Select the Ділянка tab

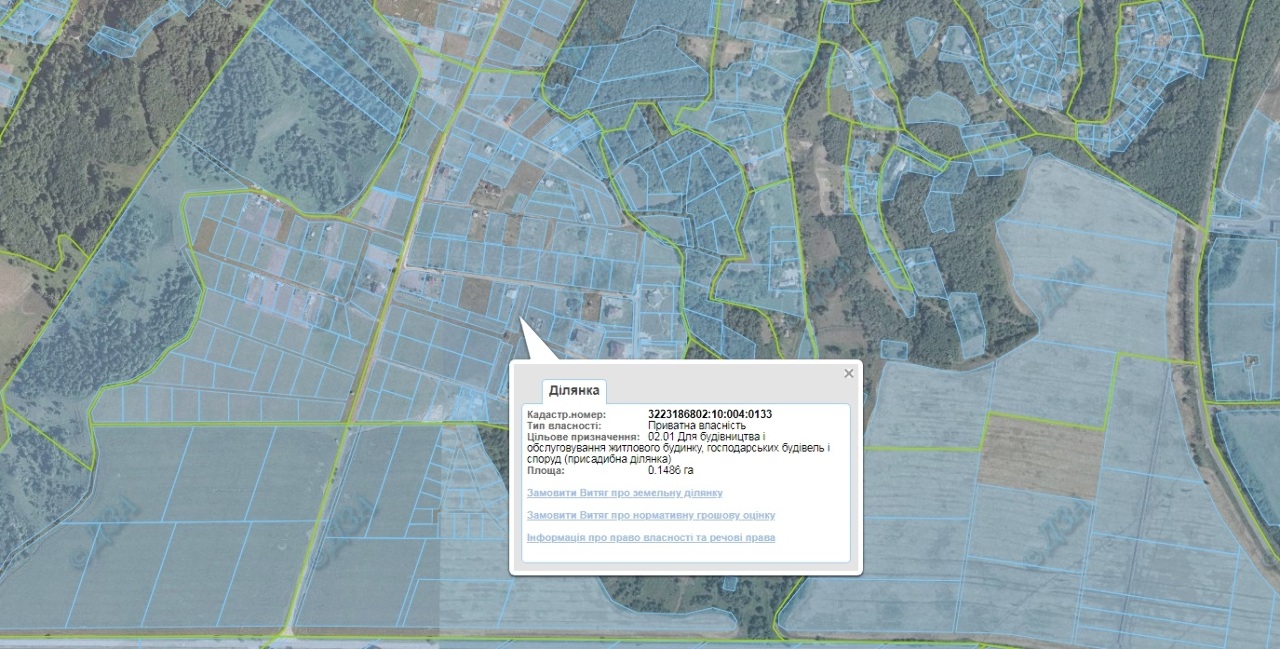tap(574, 390)
